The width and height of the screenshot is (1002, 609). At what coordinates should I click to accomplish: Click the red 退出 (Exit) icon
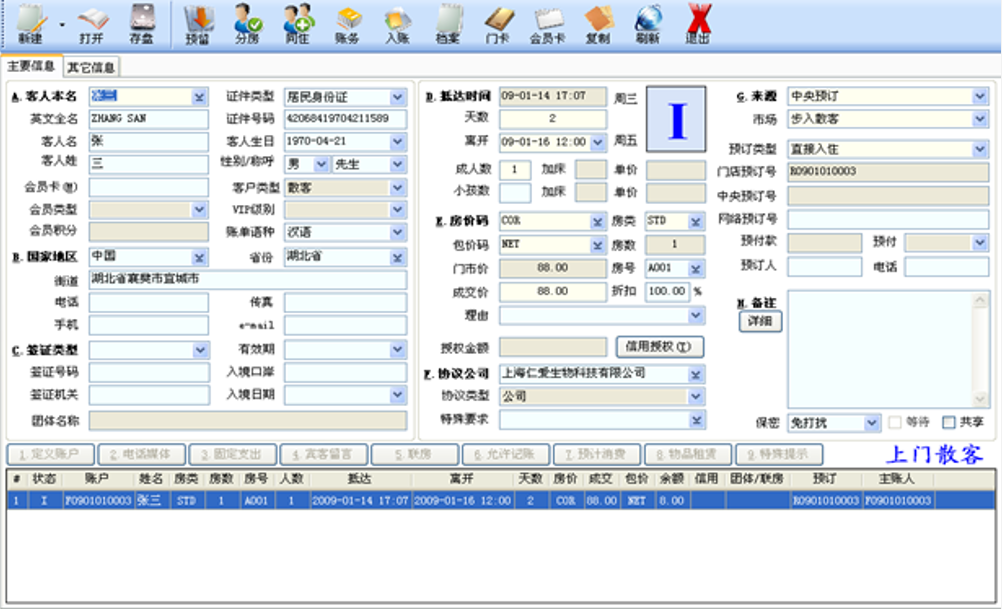[x=698, y=20]
